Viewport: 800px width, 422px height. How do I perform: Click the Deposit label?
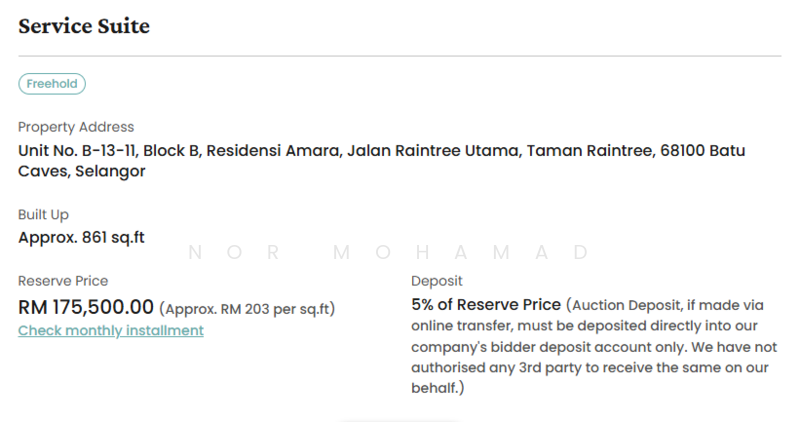point(437,281)
